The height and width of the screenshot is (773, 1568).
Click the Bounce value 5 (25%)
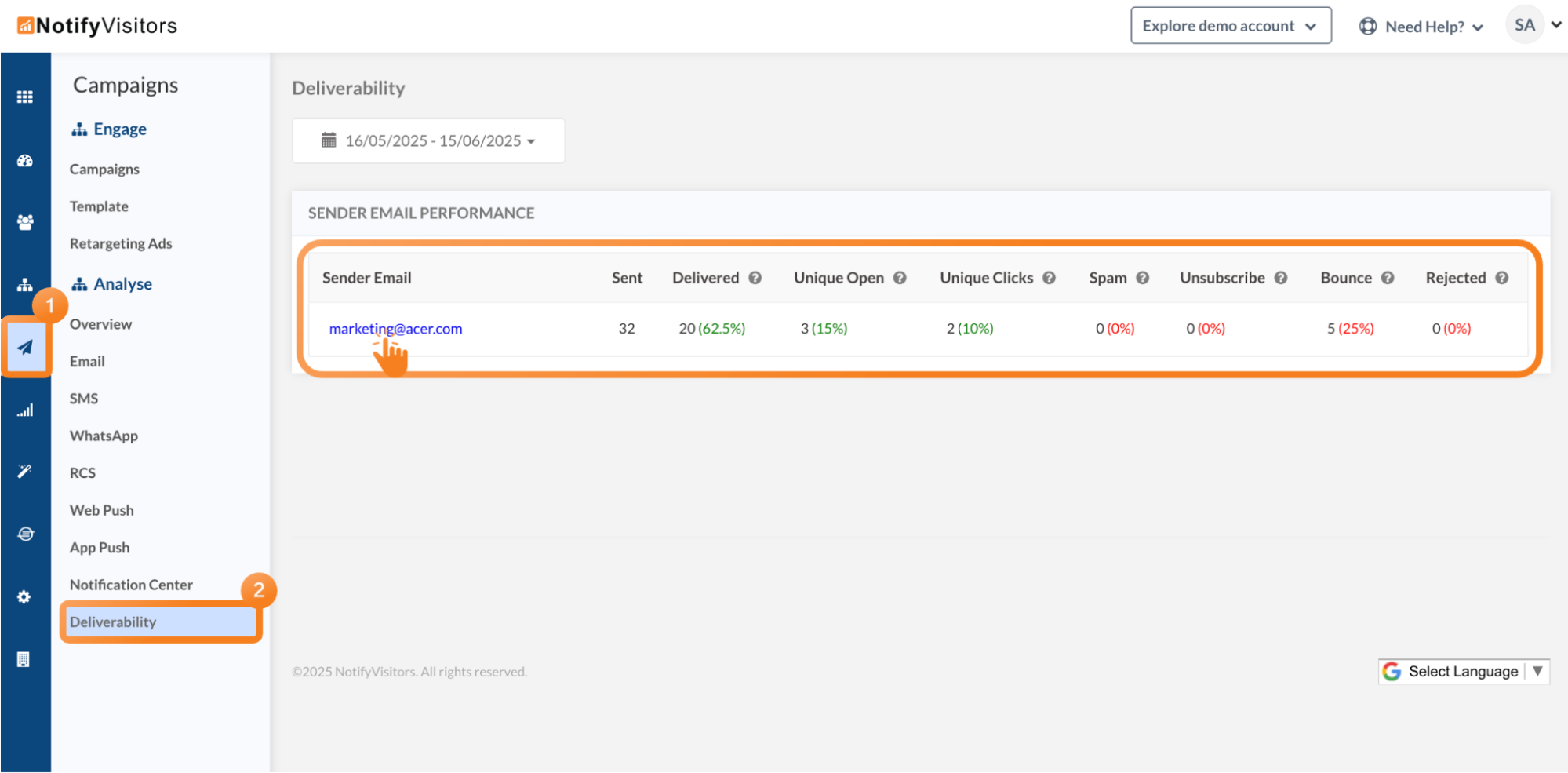pos(1350,329)
